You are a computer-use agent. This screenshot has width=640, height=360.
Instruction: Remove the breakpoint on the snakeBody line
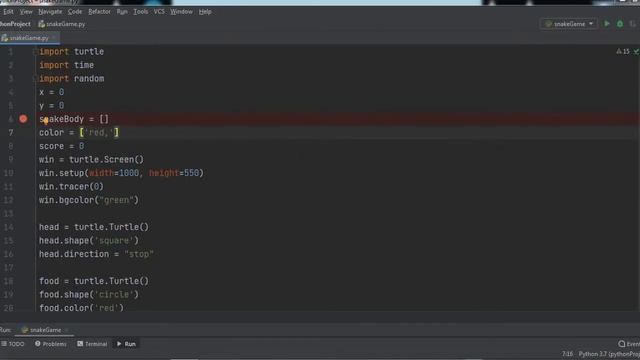[23, 119]
